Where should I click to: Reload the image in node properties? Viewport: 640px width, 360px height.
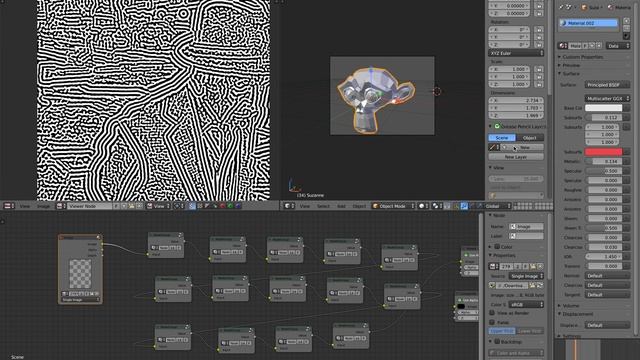click(540, 286)
